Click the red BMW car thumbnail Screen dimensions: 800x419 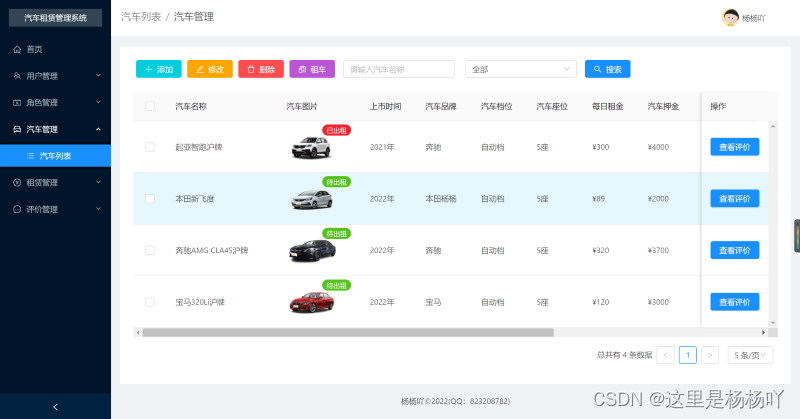312,302
